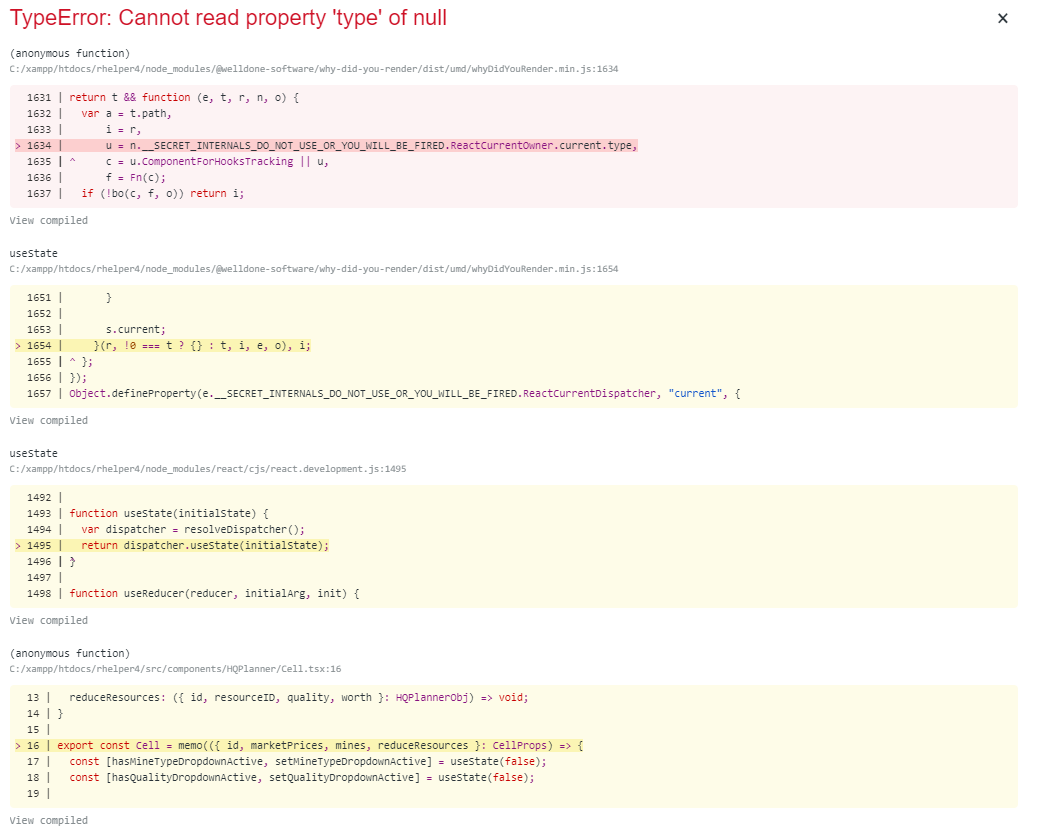Viewport: 1041px width, 830px height.
Task: Click line 16 export const Cell
Action: click(299, 746)
